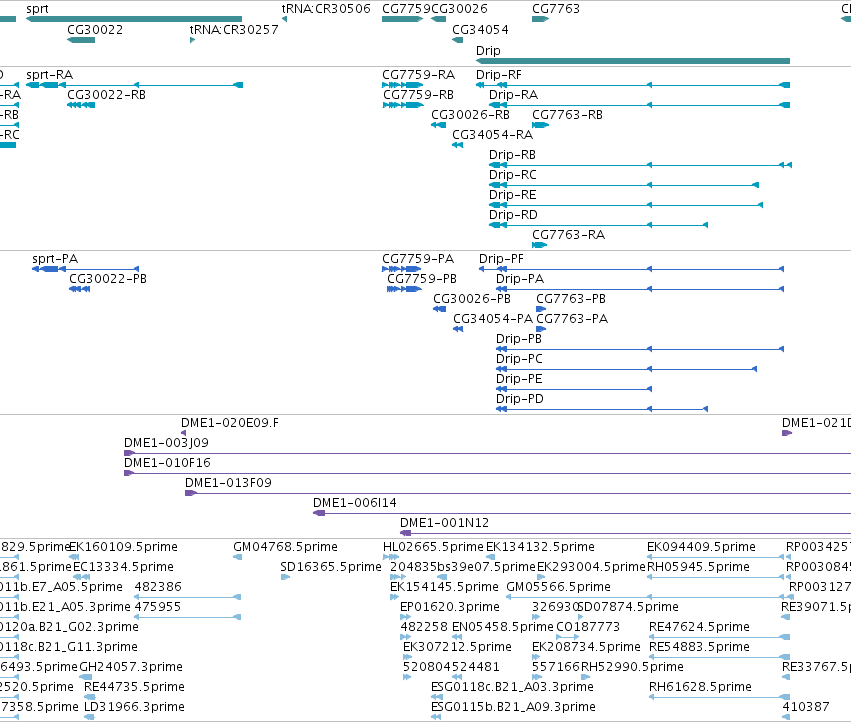Click the CG7763-PA protein label
The height and width of the screenshot is (722, 851).
pos(572,319)
